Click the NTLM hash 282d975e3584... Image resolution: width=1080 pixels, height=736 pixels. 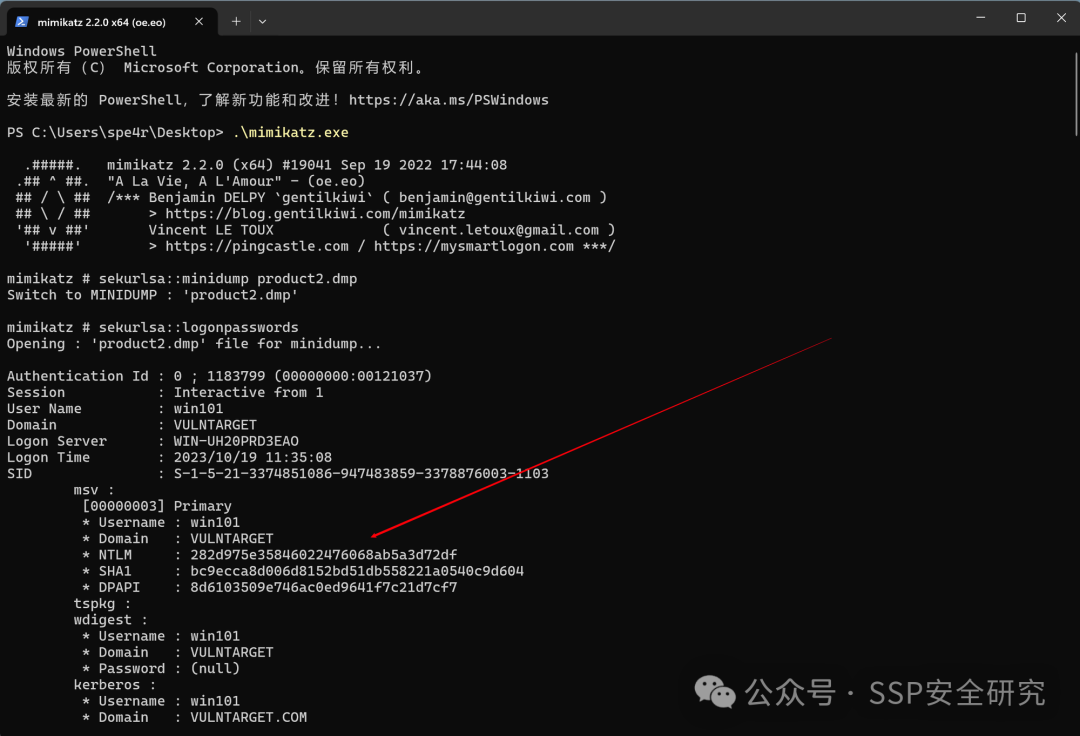pos(324,555)
